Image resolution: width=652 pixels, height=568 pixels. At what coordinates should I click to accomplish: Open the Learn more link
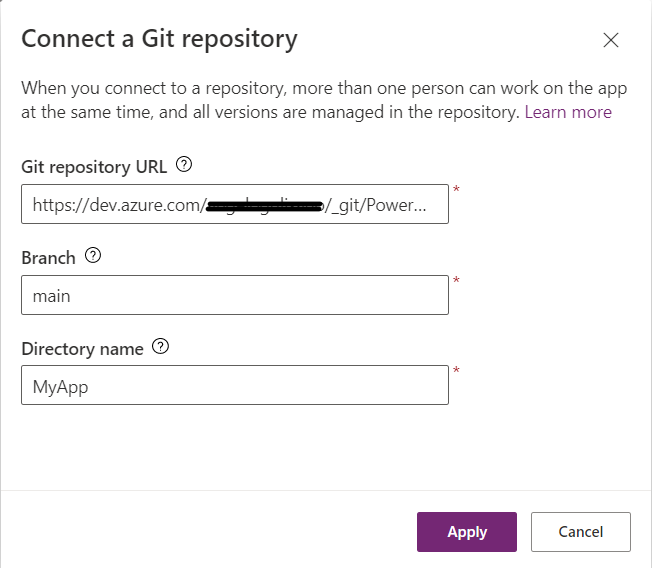[568, 112]
